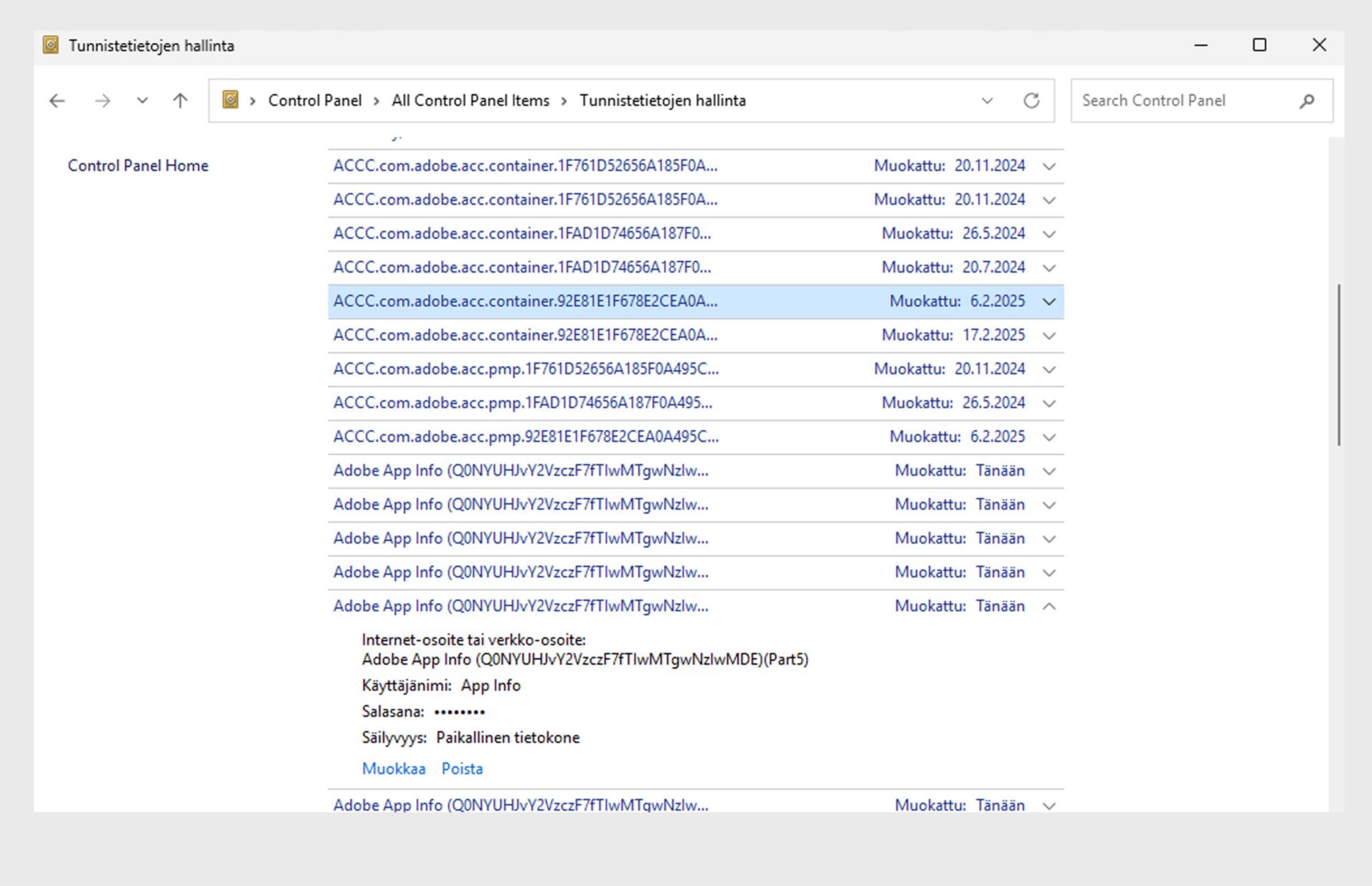Screen dimensions: 1372x886
Task: Go up one folder level
Action: [x=180, y=101]
